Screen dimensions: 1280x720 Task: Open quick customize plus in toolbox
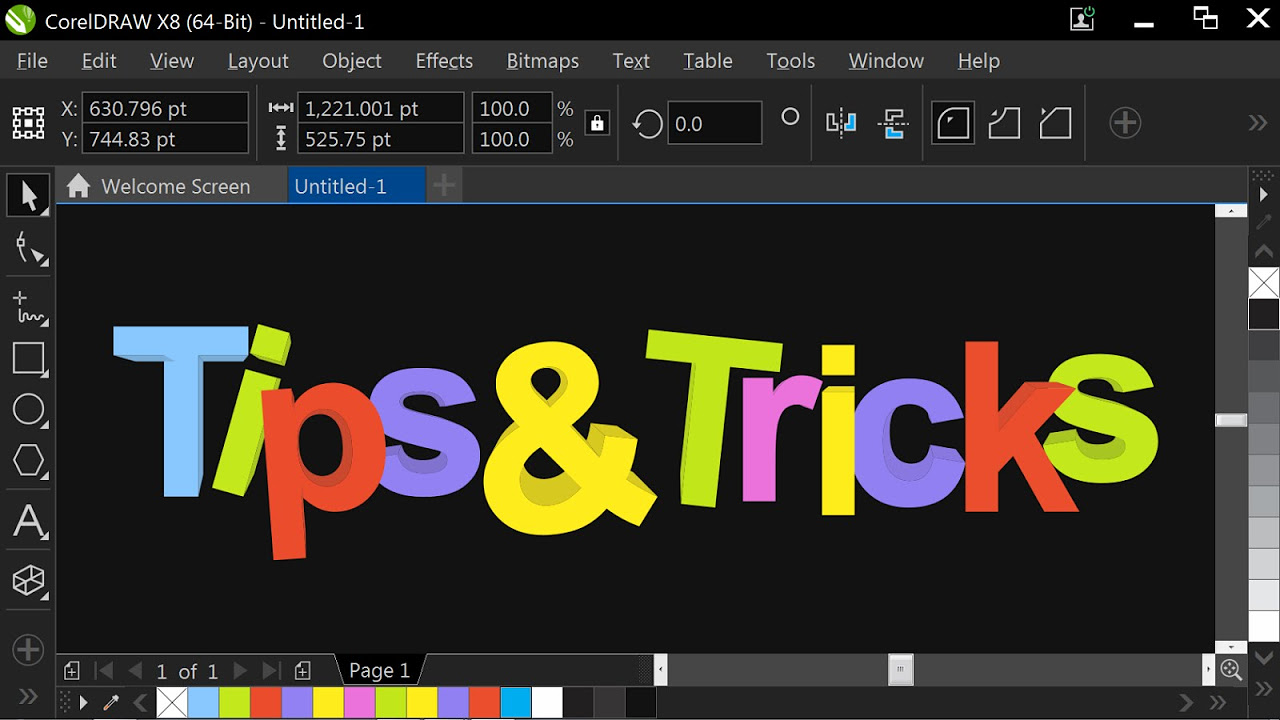pyautogui.click(x=28, y=650)
